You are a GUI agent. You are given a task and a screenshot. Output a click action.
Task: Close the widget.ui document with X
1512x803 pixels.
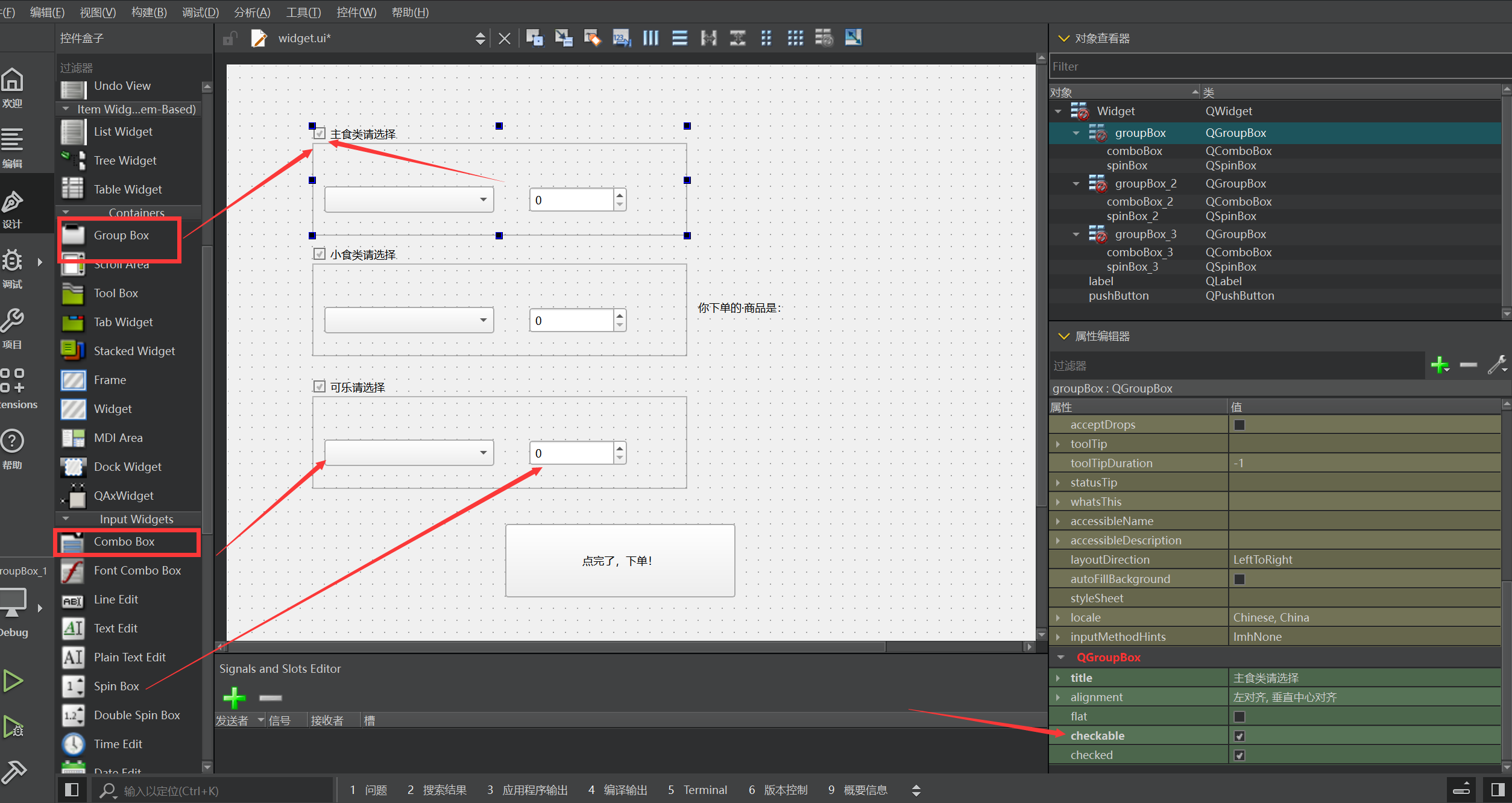[505, 39]
